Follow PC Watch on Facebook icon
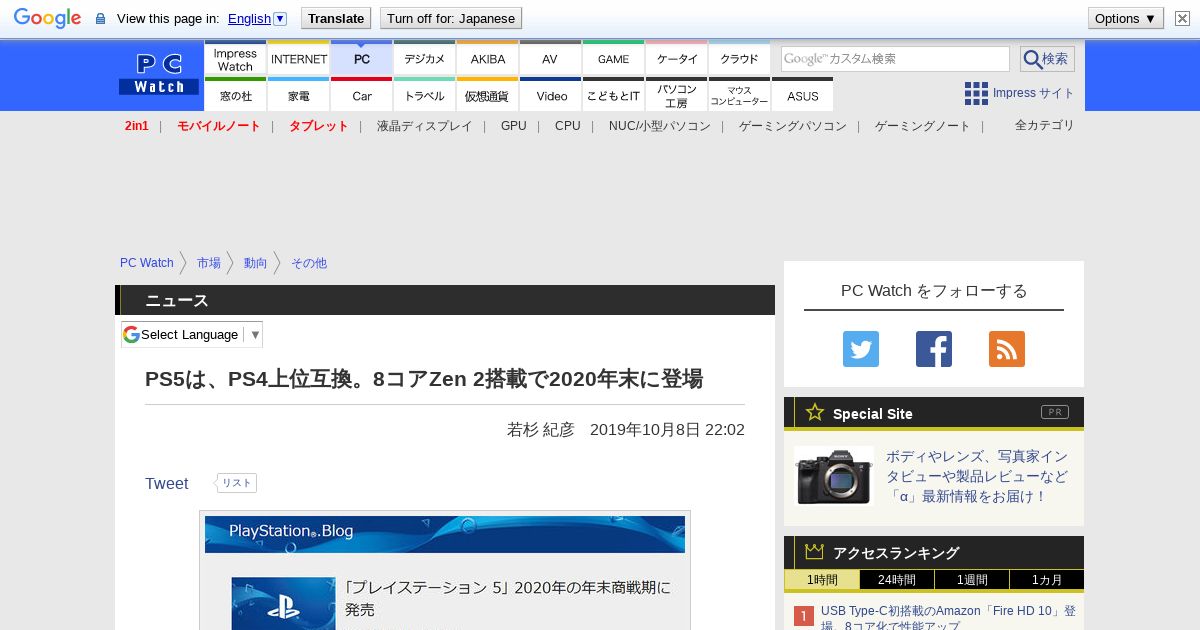1200x630 pixels. point(934,349)
